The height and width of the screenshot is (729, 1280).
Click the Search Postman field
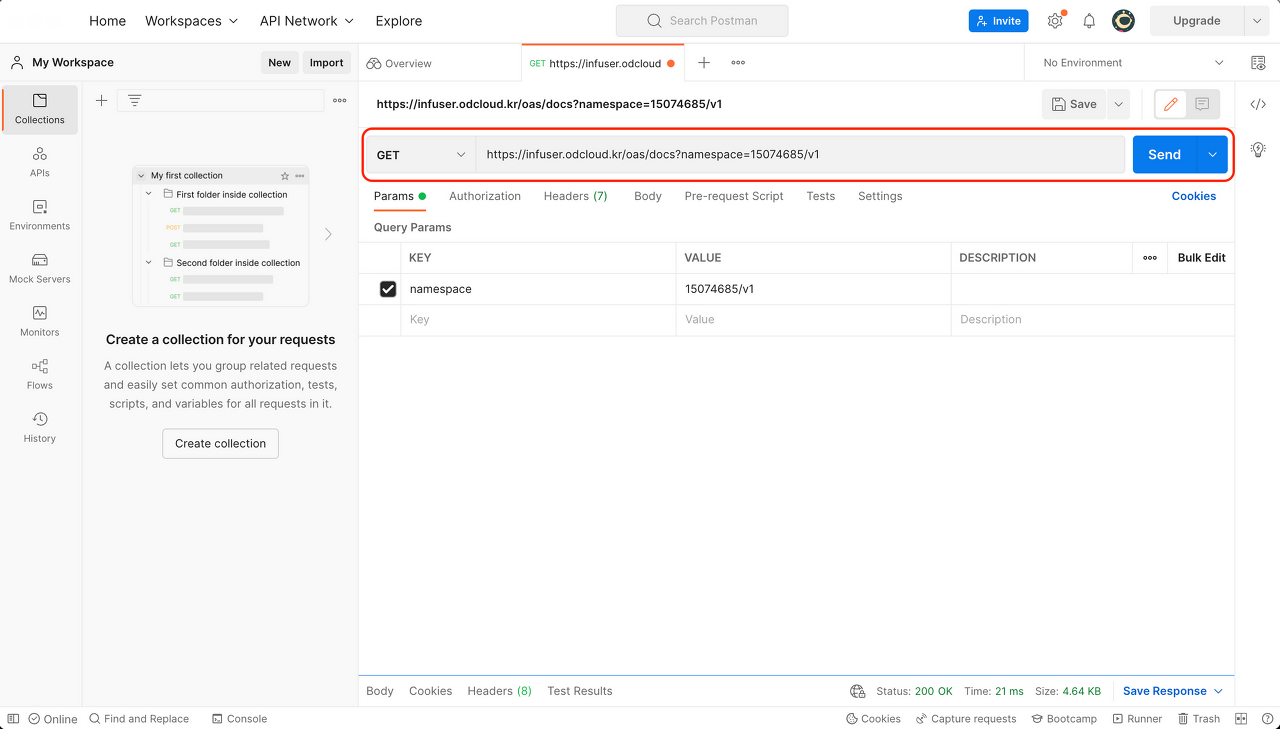point(702,21)
